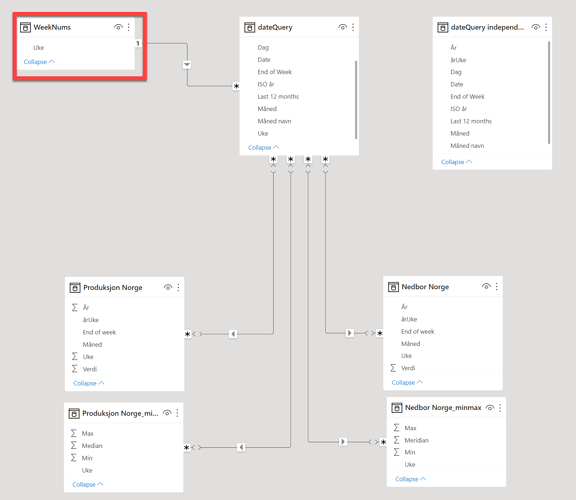576x500 pixels.
Task: Toggle visibility of dateQuery table
Action: pos(342,27)
